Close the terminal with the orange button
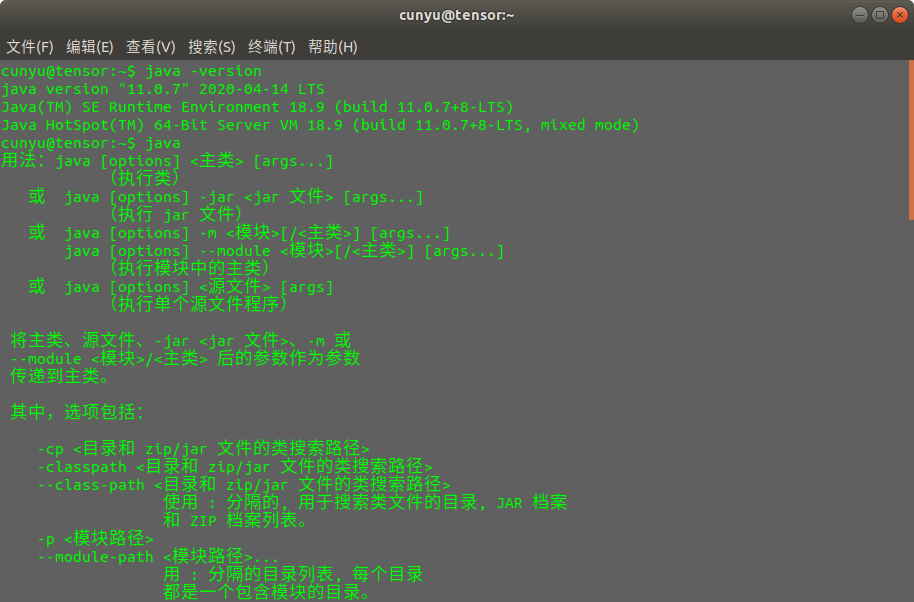 click(898, 15)
